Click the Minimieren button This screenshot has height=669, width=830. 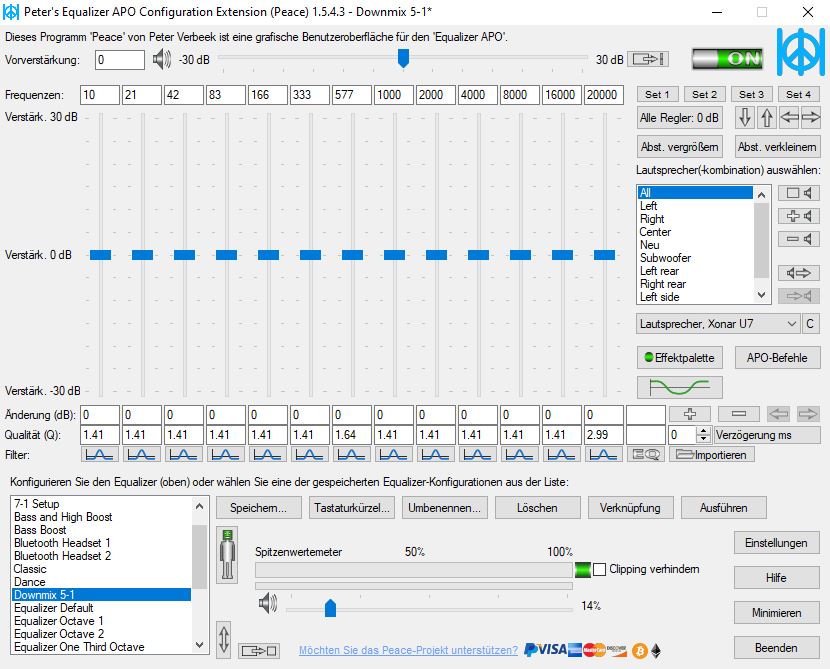pyautogui.click(x=777, y=613)
